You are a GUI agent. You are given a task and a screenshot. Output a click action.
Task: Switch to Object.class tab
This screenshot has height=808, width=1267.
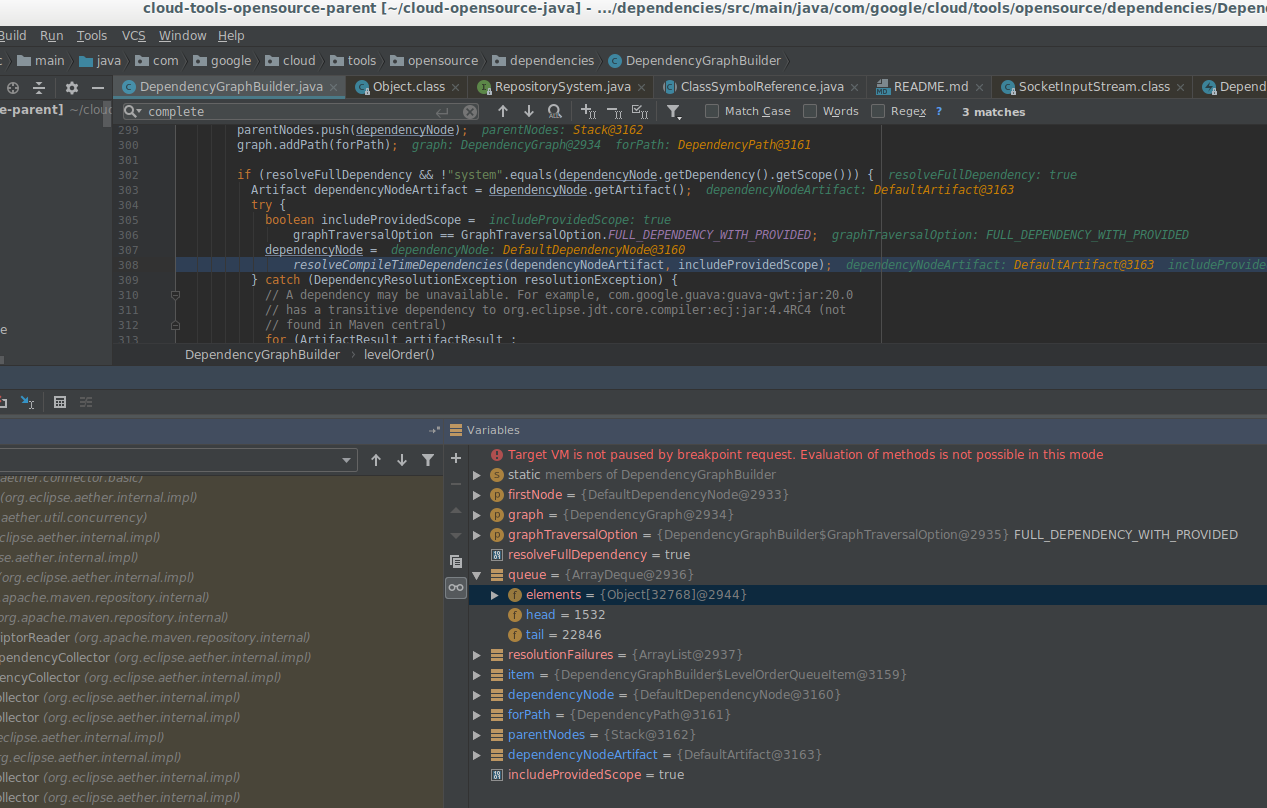click(x=408, y=87)
